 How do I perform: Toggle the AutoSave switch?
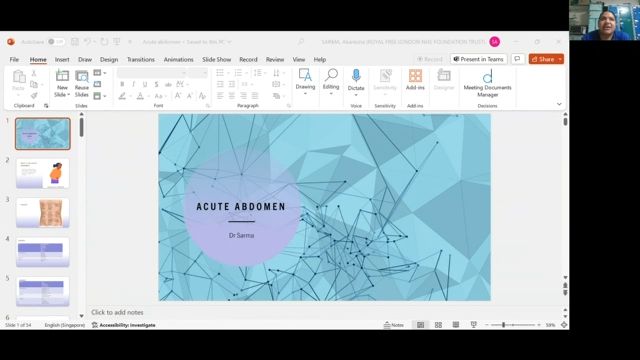pos(56,42)
